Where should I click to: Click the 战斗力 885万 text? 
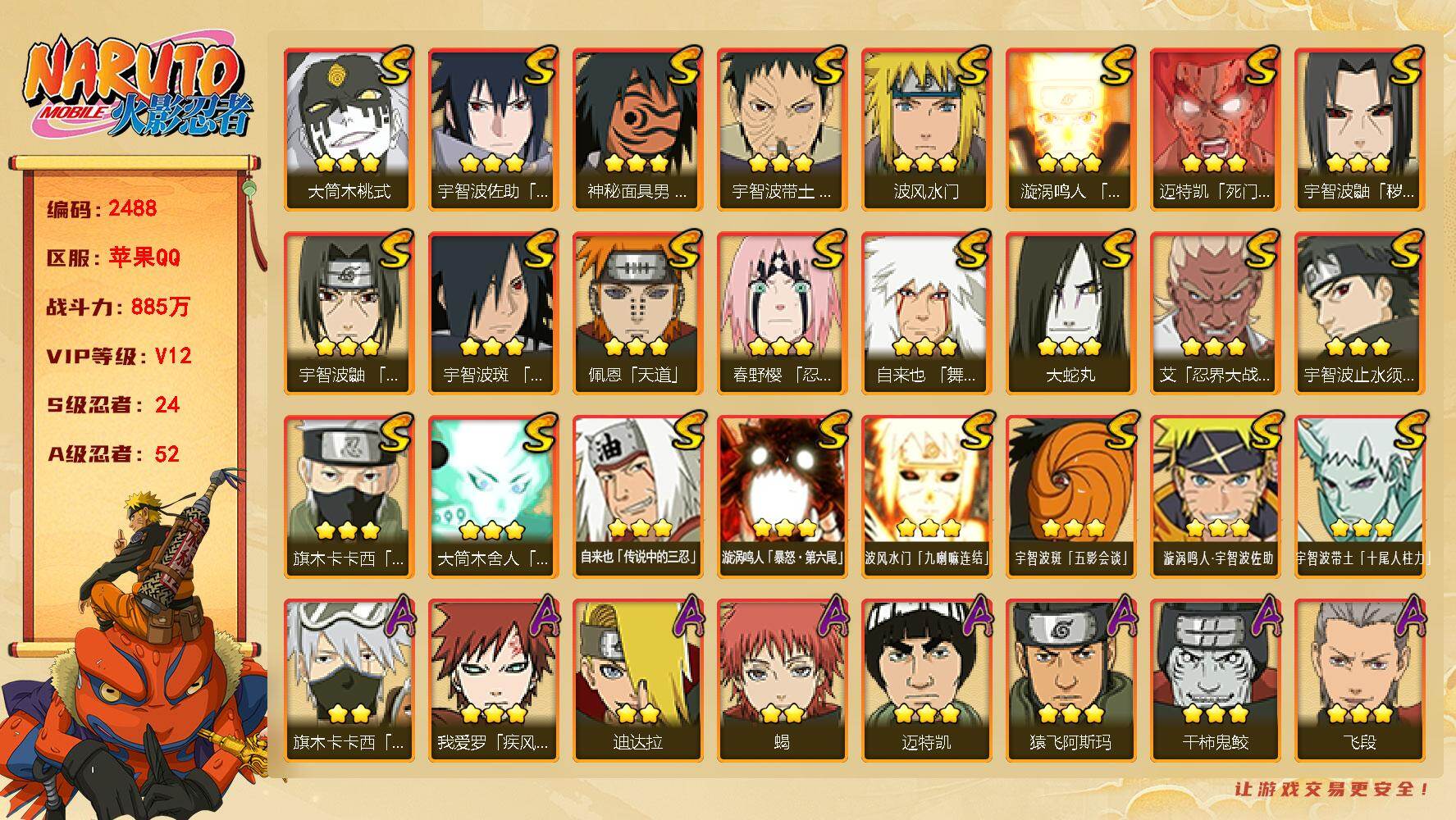click(x=118, y=307)
